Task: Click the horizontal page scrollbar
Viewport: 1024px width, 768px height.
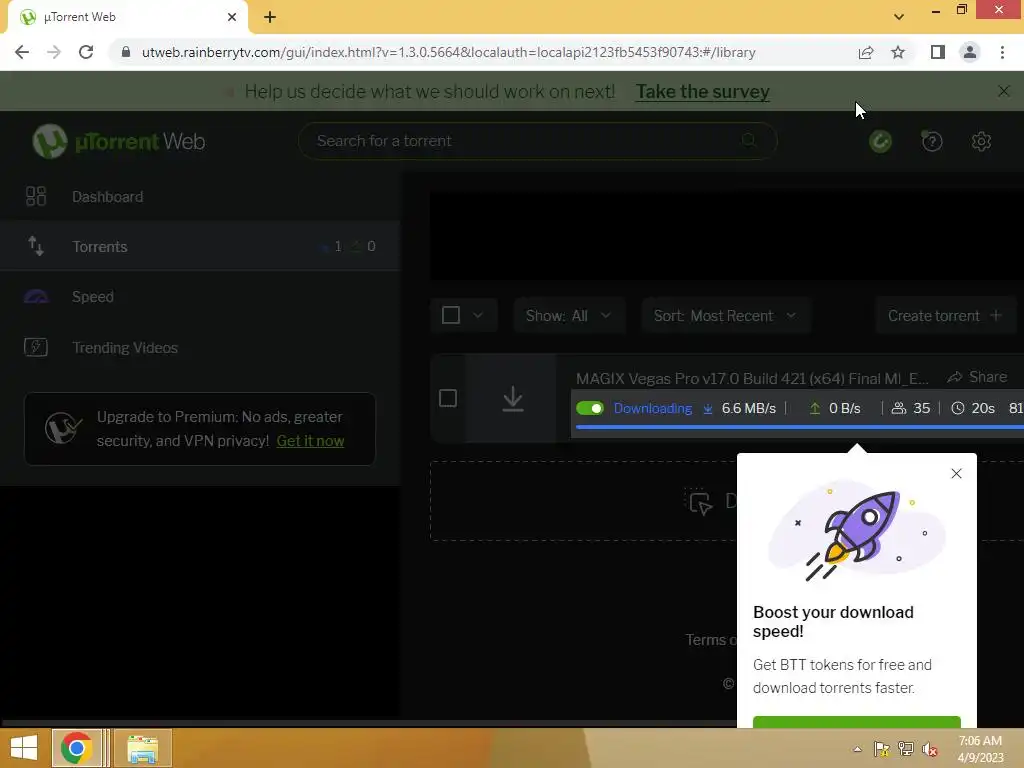Action: (370, 723)
